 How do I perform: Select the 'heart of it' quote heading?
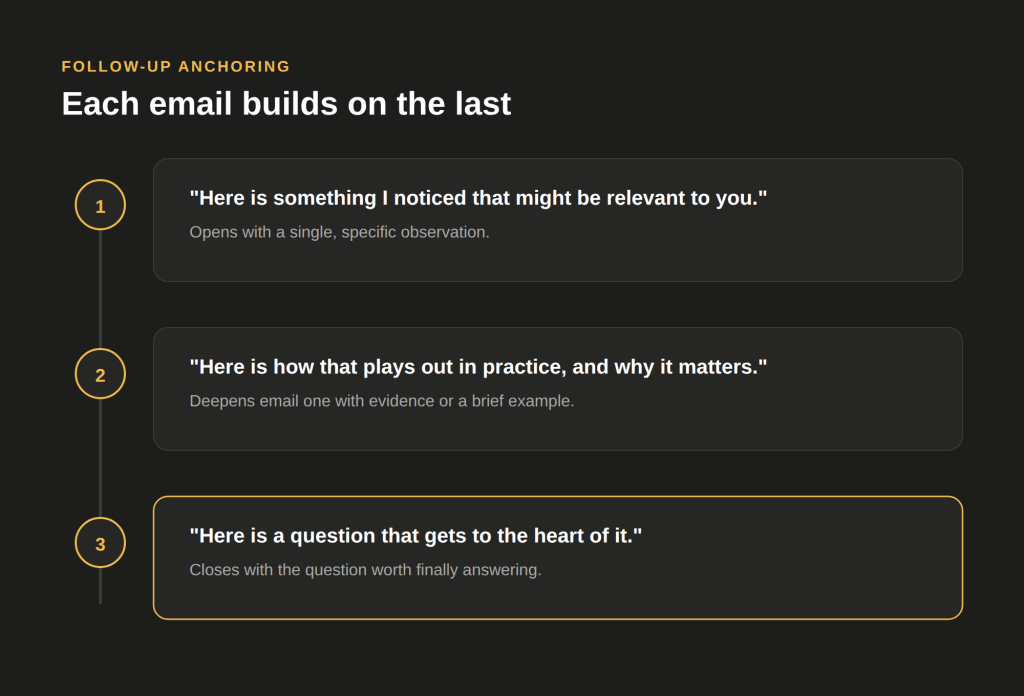click(x=415, y=536)
